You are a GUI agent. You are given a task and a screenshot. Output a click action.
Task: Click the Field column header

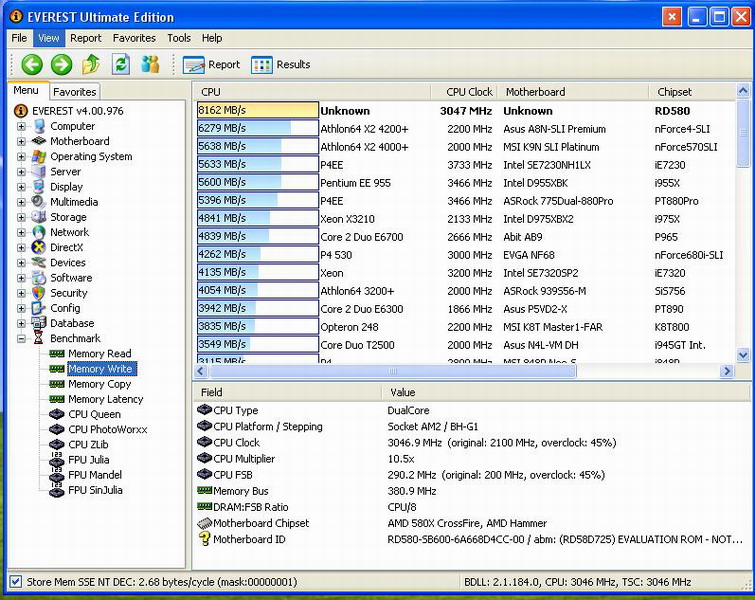click(x=287, y=392)
